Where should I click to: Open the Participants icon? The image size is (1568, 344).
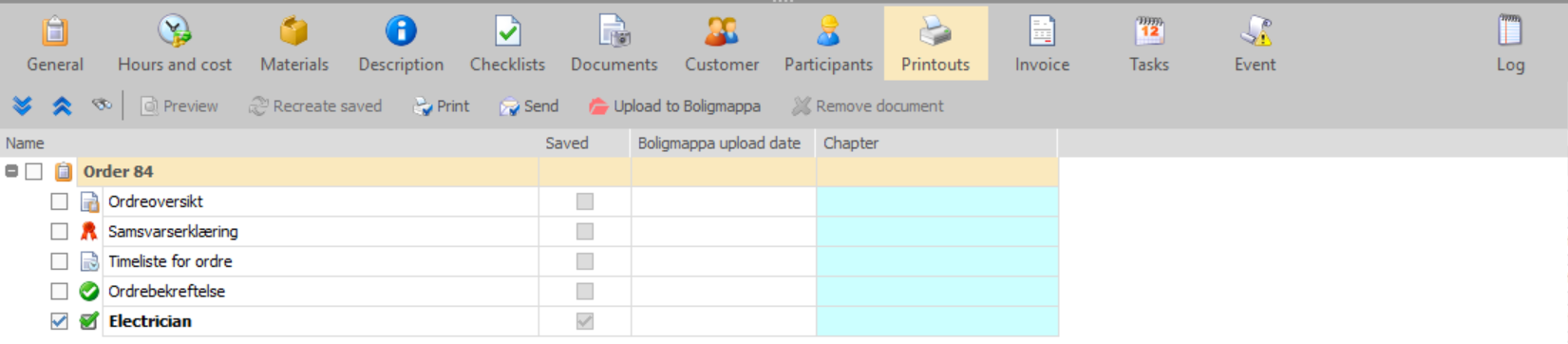[x=828, y=31]
